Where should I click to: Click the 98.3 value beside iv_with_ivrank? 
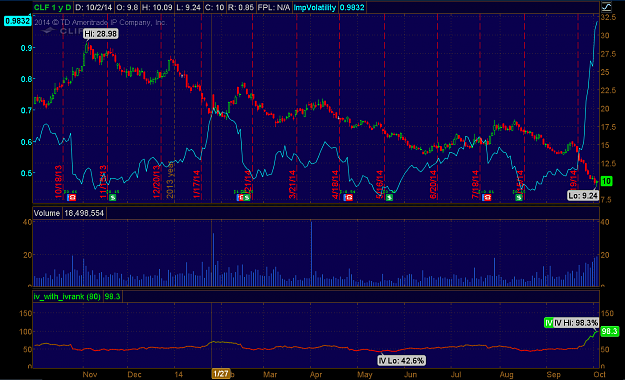(x=112, y=296)
